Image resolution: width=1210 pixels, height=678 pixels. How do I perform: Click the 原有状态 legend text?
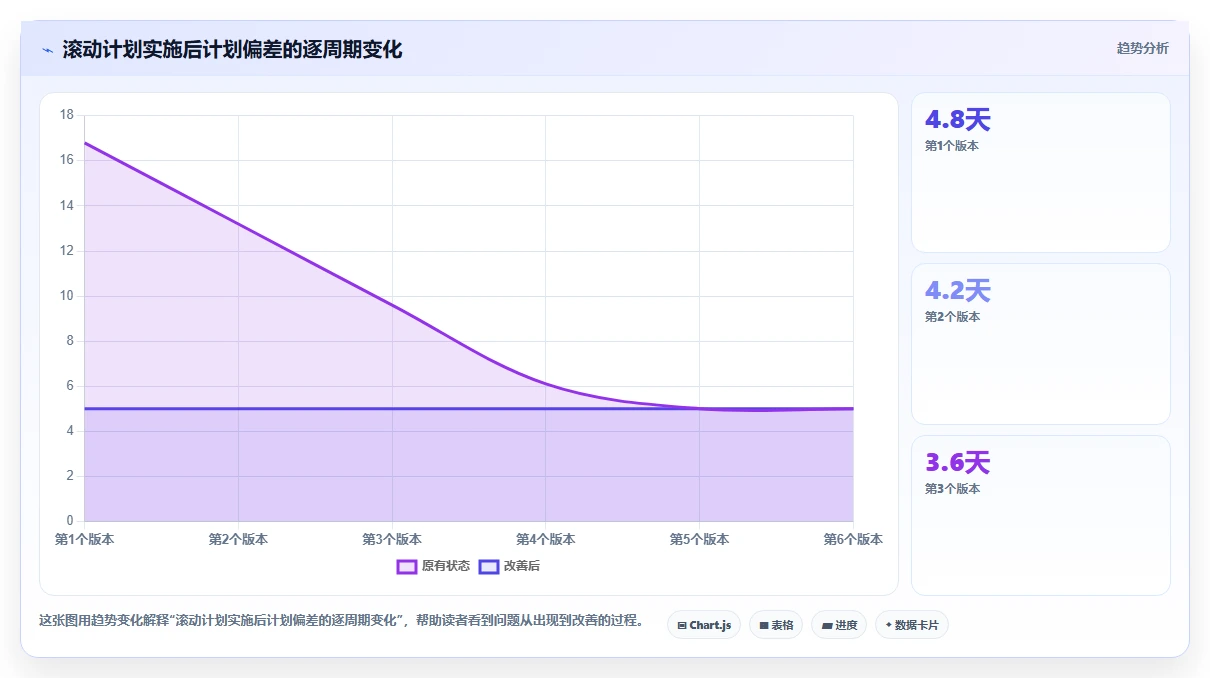pyautogui.click(x=446, y=566)
